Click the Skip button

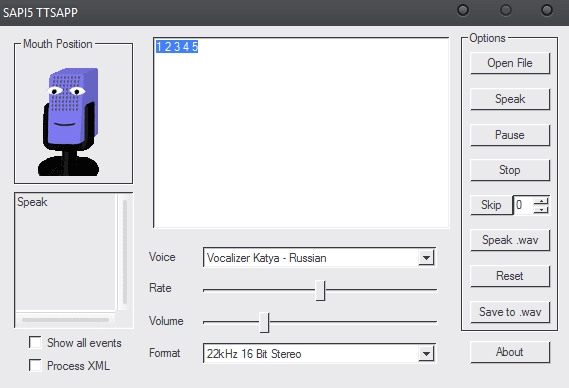pos(491,205)
